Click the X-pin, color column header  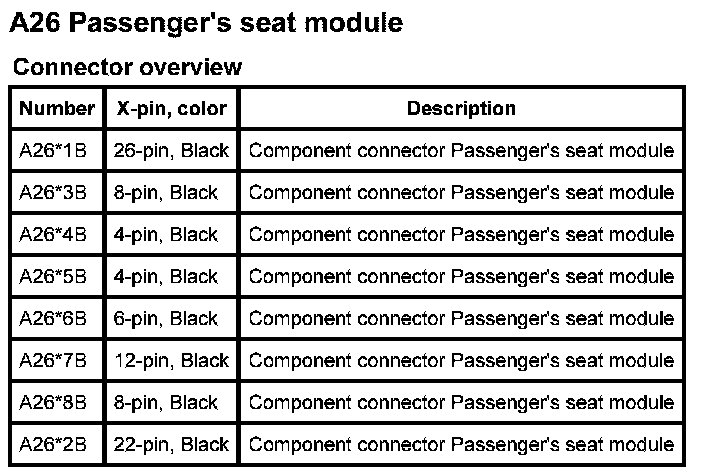(x=171, y=109)
